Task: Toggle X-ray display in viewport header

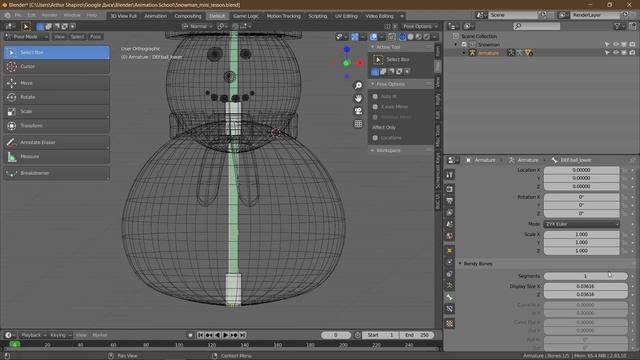Action: [x=391, y=37]
